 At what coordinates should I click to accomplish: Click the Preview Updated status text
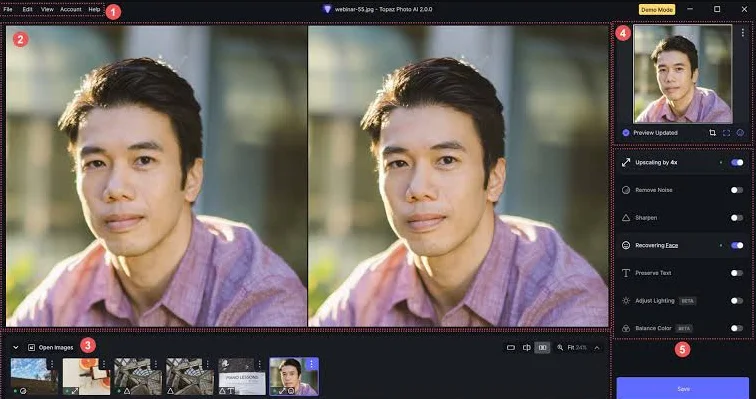click(x=655, y=133)
